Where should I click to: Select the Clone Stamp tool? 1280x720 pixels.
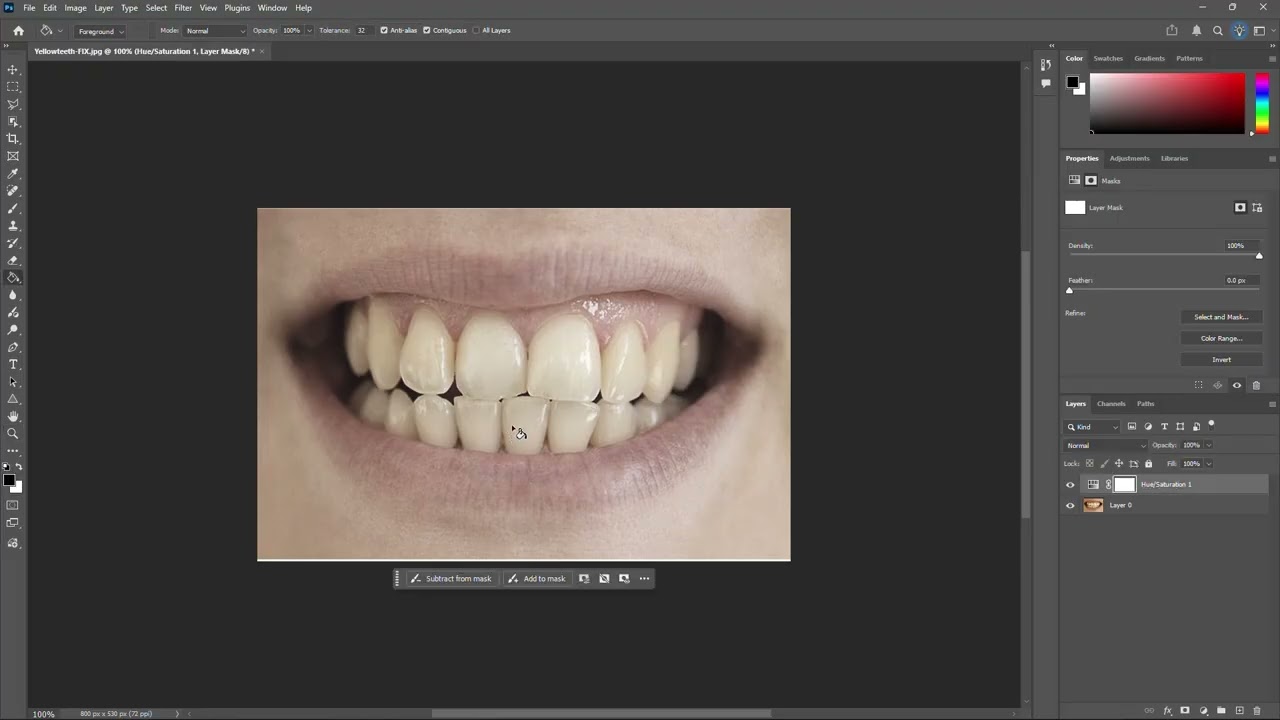pos(13,225)
